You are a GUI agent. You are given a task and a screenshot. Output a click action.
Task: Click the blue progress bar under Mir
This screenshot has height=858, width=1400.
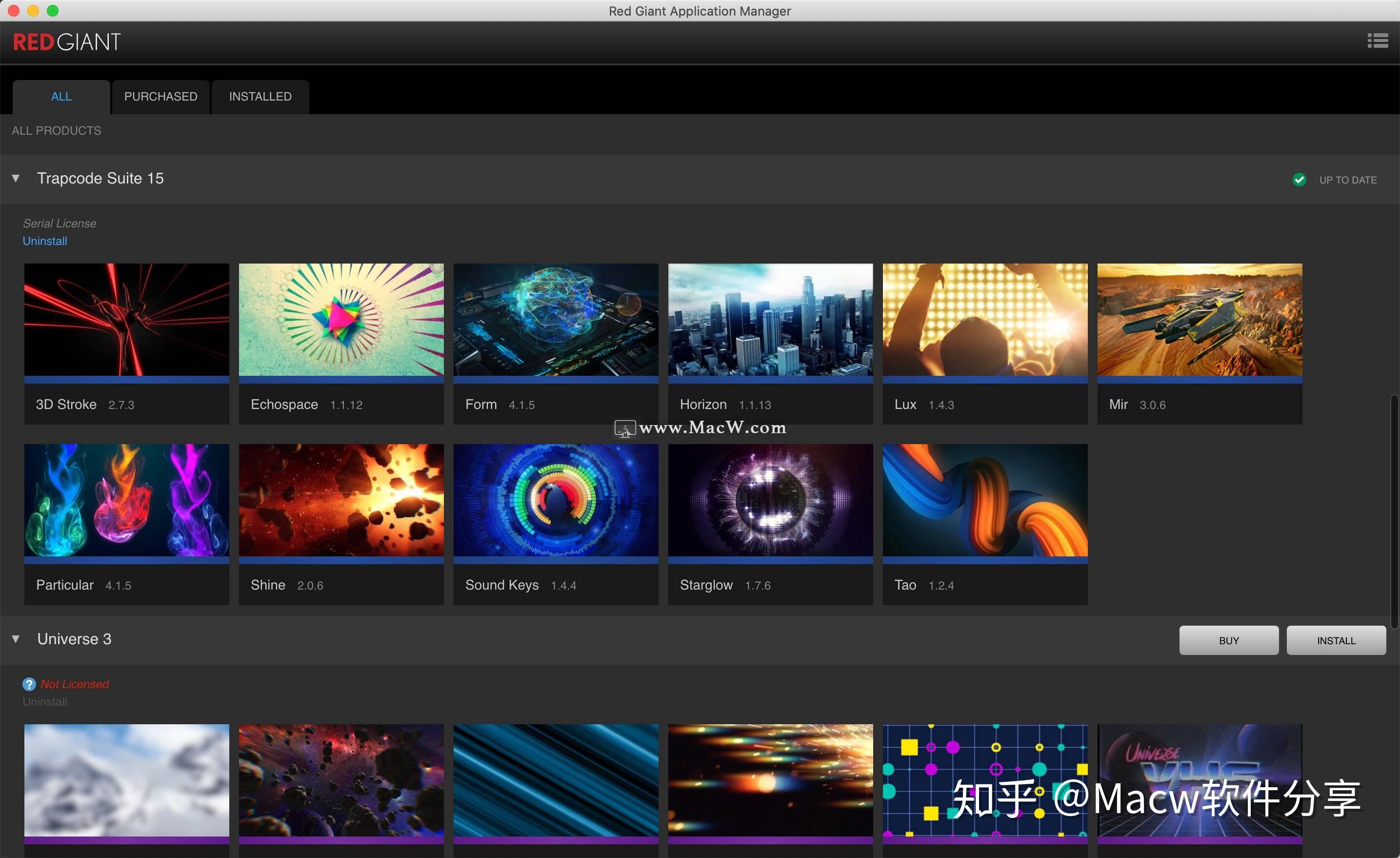coord(1199,379)
